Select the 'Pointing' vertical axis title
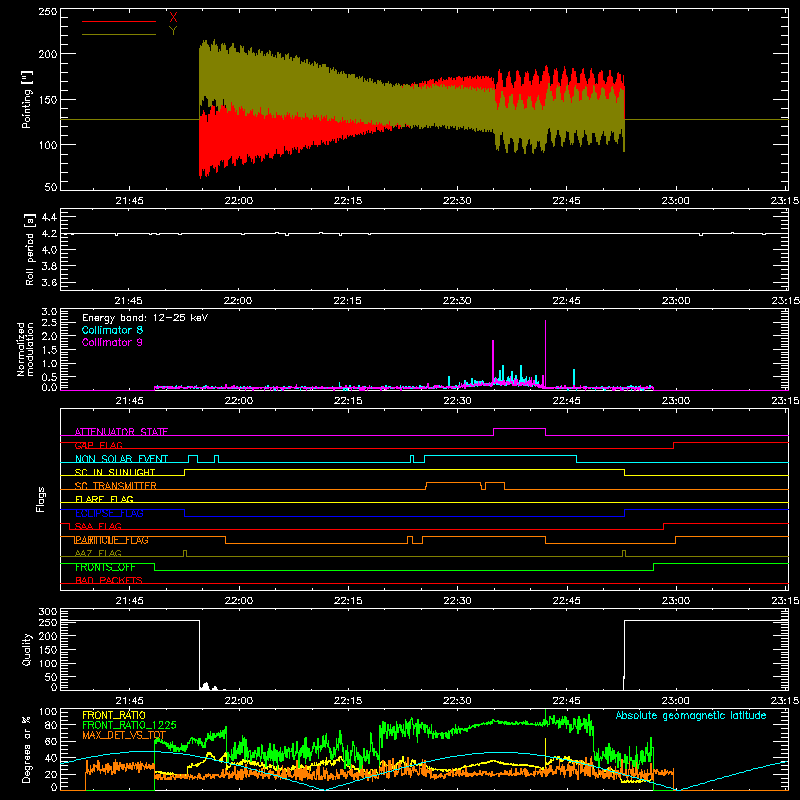The width and height of the screenshot is (800, 800). [27, 99]
